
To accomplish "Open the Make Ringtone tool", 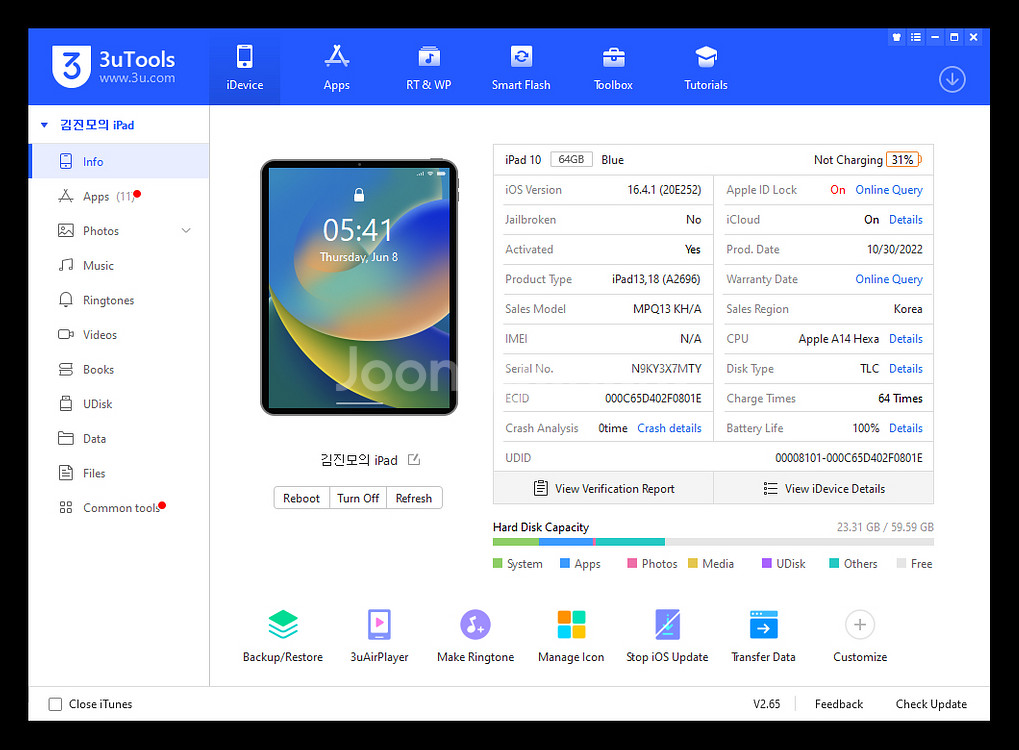I will point(476,636).
